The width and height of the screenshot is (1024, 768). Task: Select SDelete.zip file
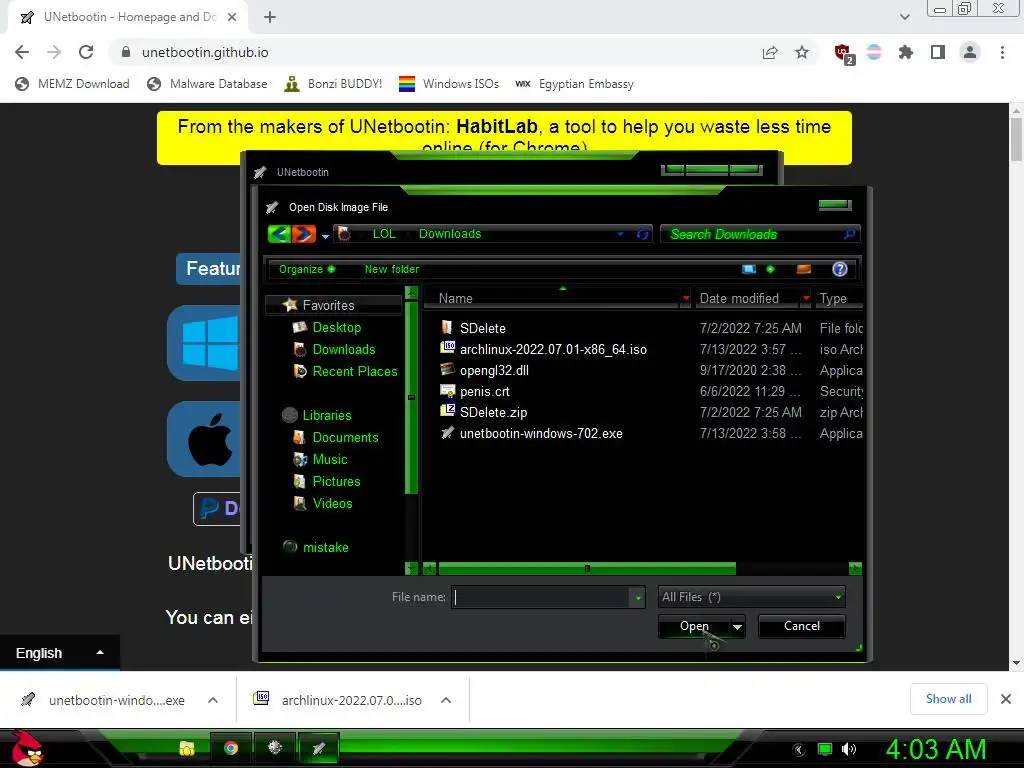(493, 412)
